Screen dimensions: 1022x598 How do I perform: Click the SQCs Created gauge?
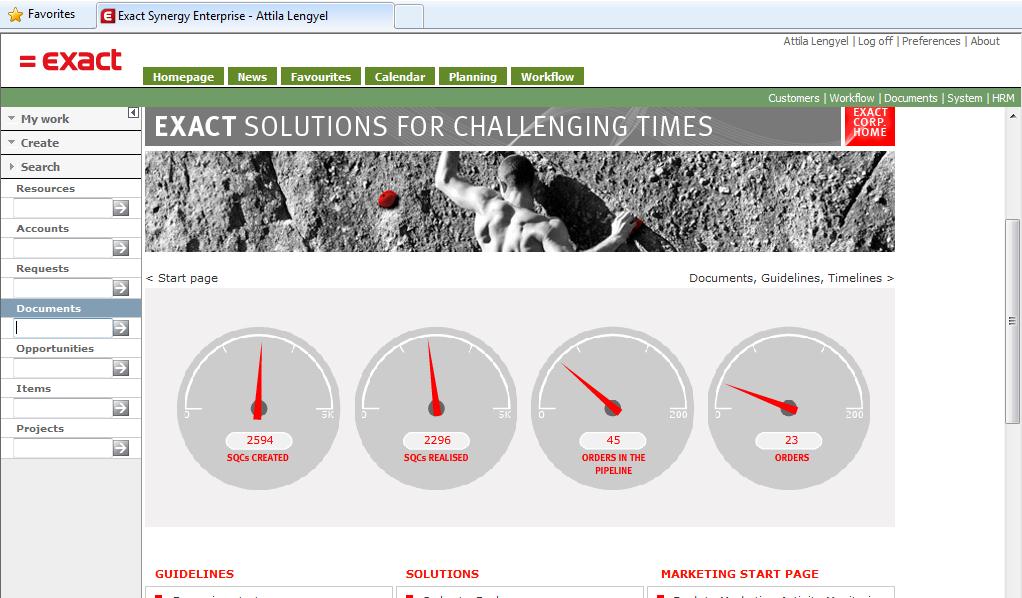tap(258, 408)
